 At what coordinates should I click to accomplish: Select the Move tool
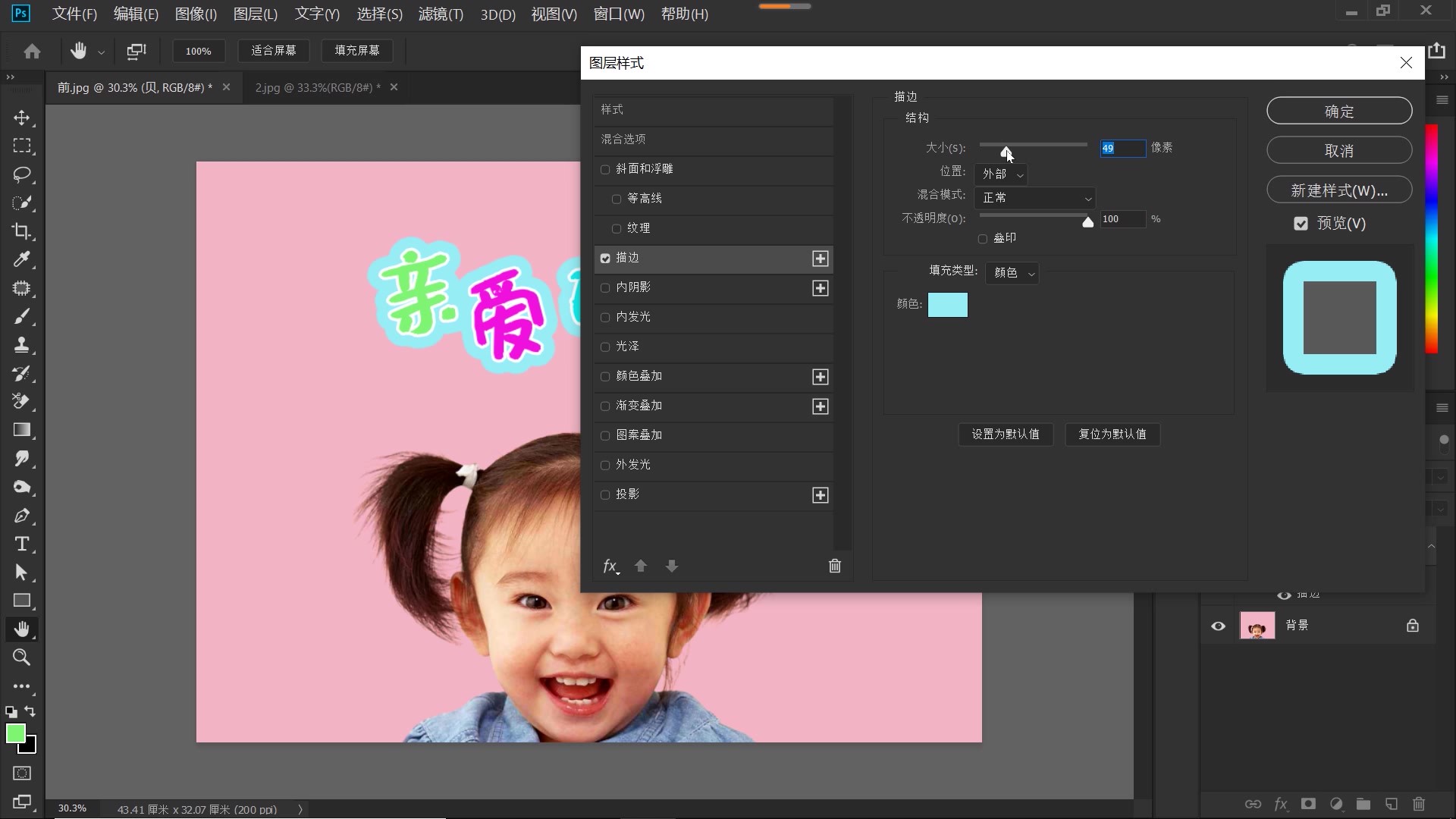(22, 118)
